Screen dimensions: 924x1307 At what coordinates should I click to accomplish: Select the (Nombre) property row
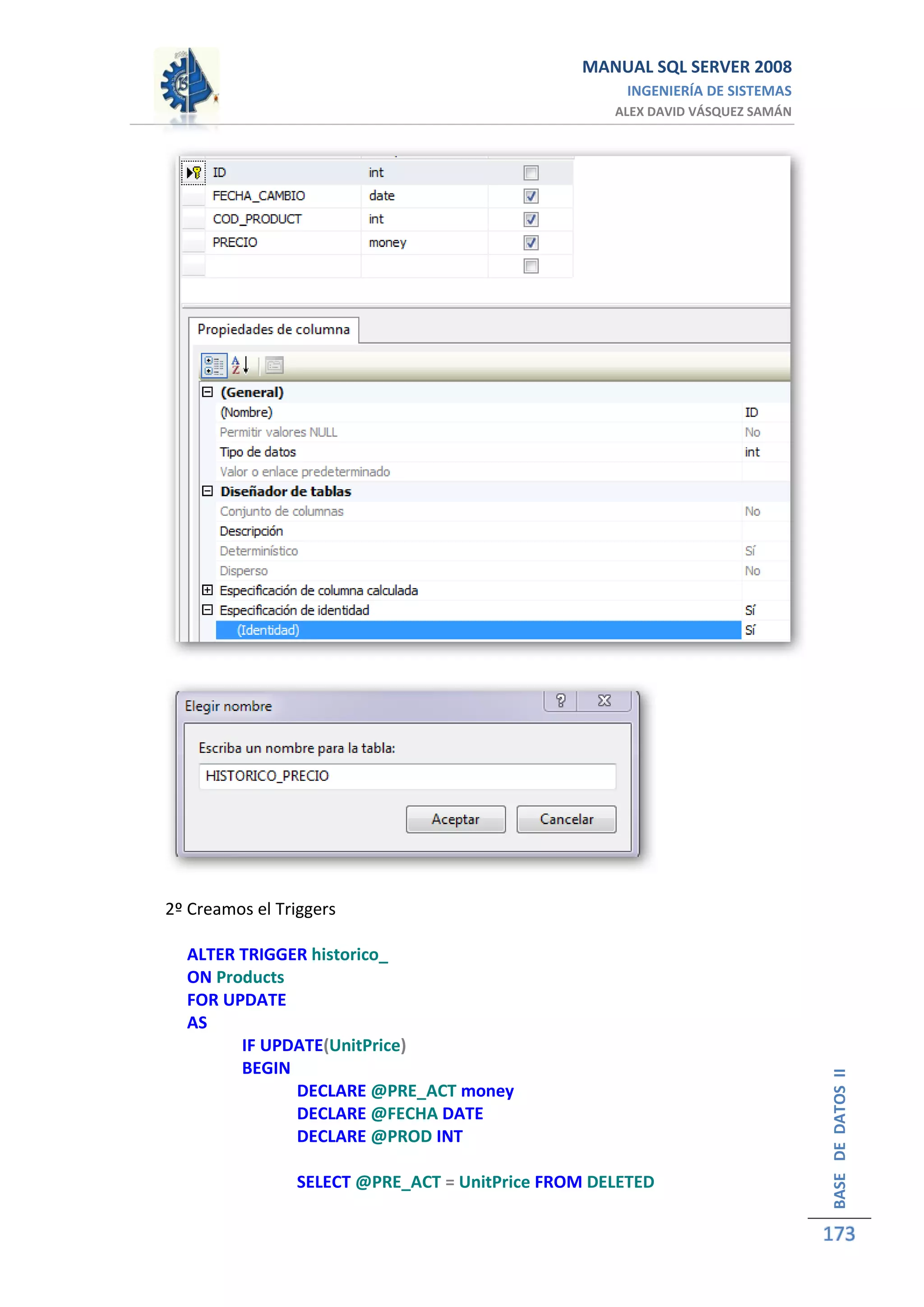click(503, 412)
